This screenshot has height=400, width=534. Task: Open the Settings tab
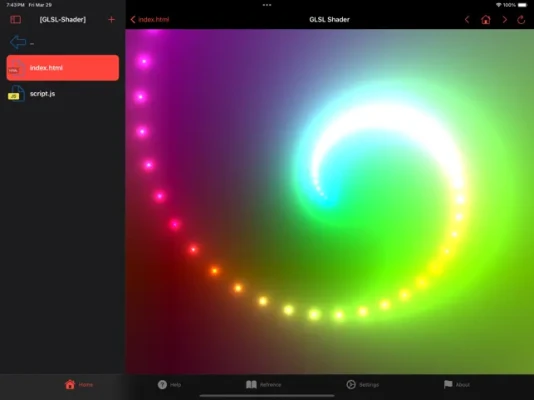pos(363,384)
